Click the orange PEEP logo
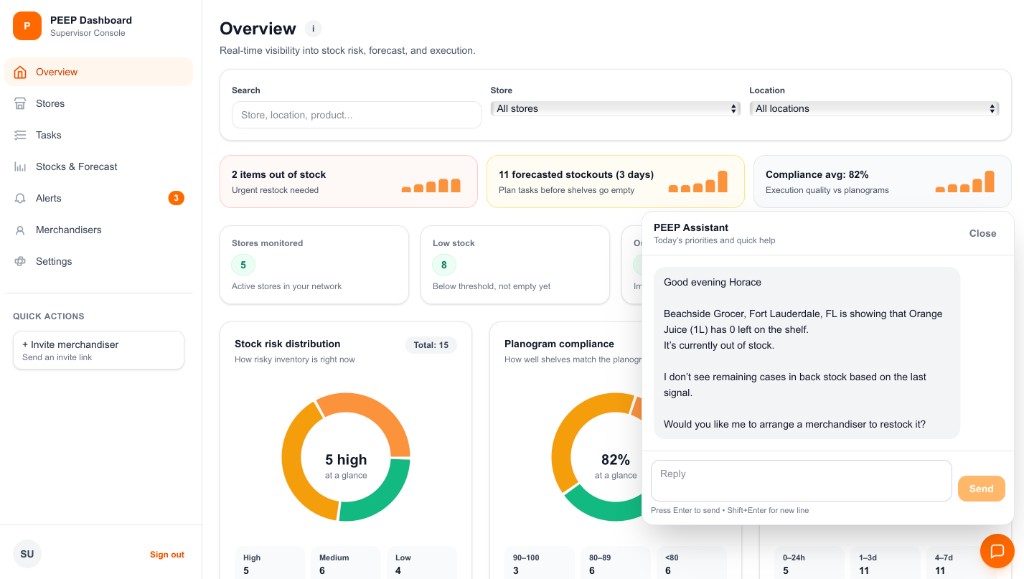 [x=27, y=24]
